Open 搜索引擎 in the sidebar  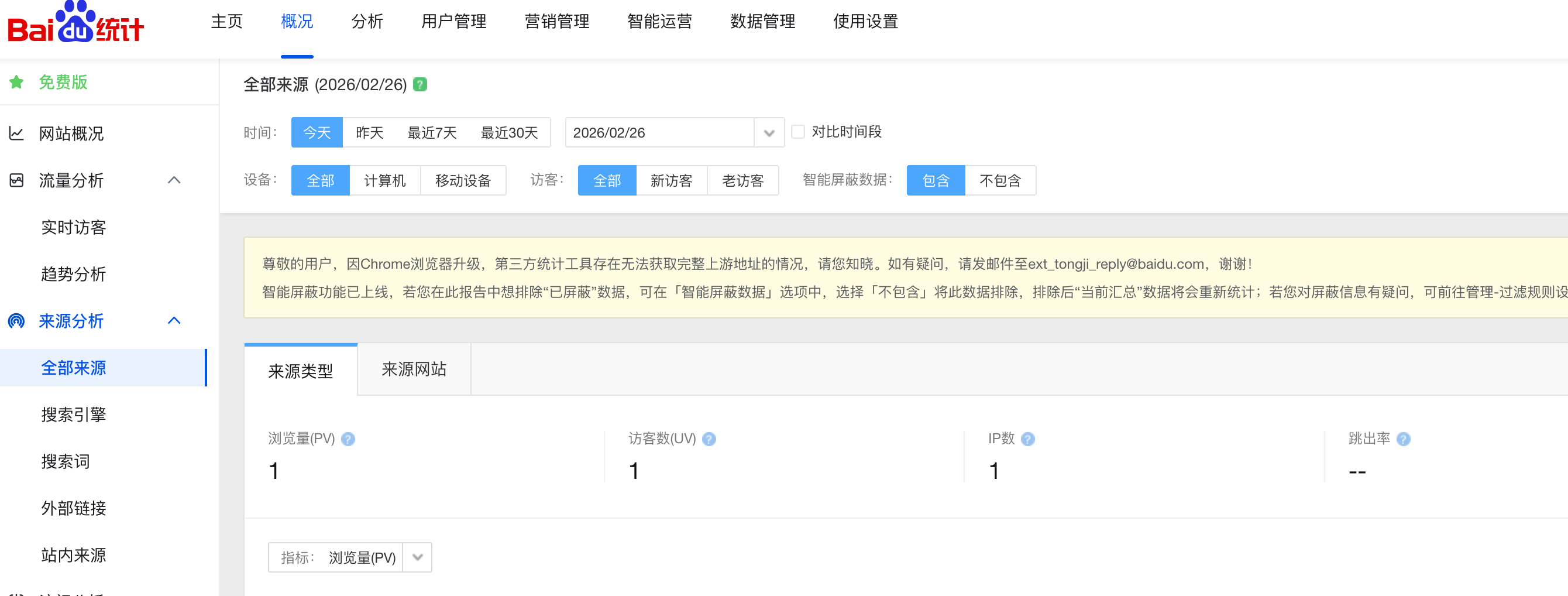(x=74, y=415)
